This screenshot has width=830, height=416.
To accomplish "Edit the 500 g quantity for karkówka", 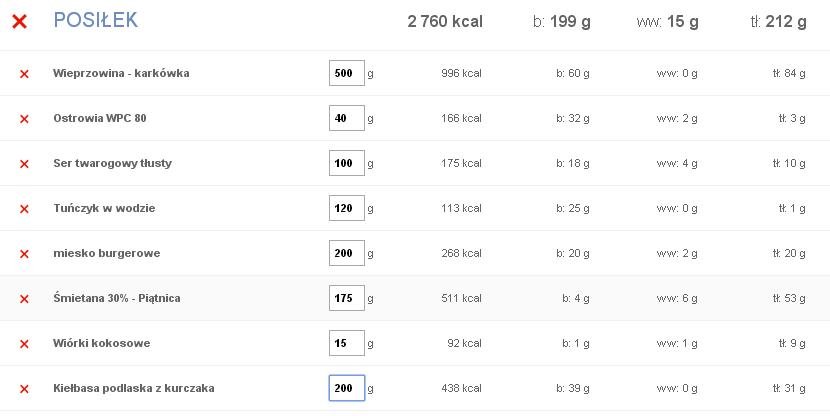I will pyautogui.click(x=347, y=73).
